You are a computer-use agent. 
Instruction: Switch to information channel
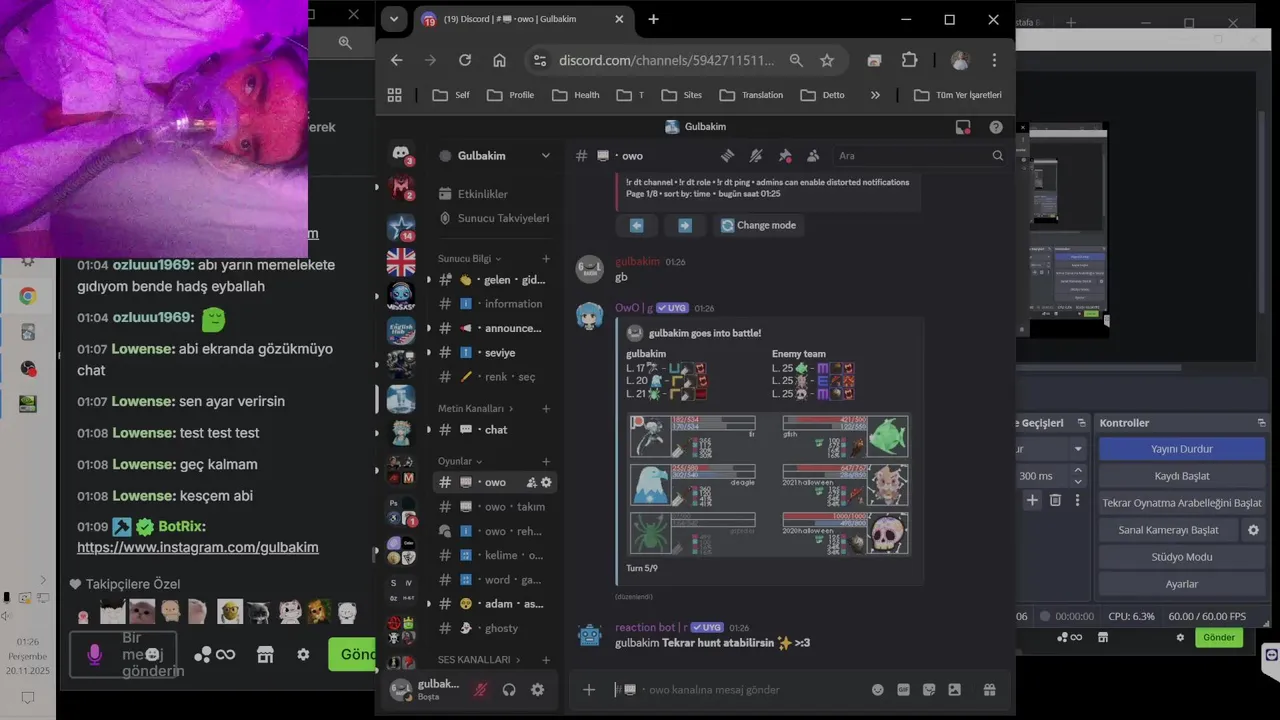coord(495,304)
